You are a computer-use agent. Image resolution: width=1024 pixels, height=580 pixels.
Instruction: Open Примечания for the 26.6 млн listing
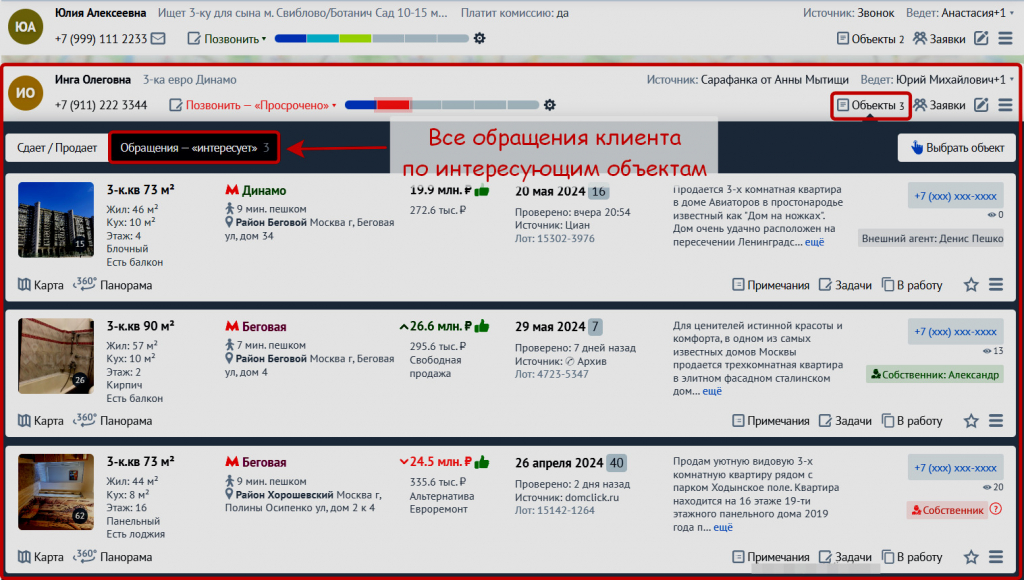click(771, 421)
